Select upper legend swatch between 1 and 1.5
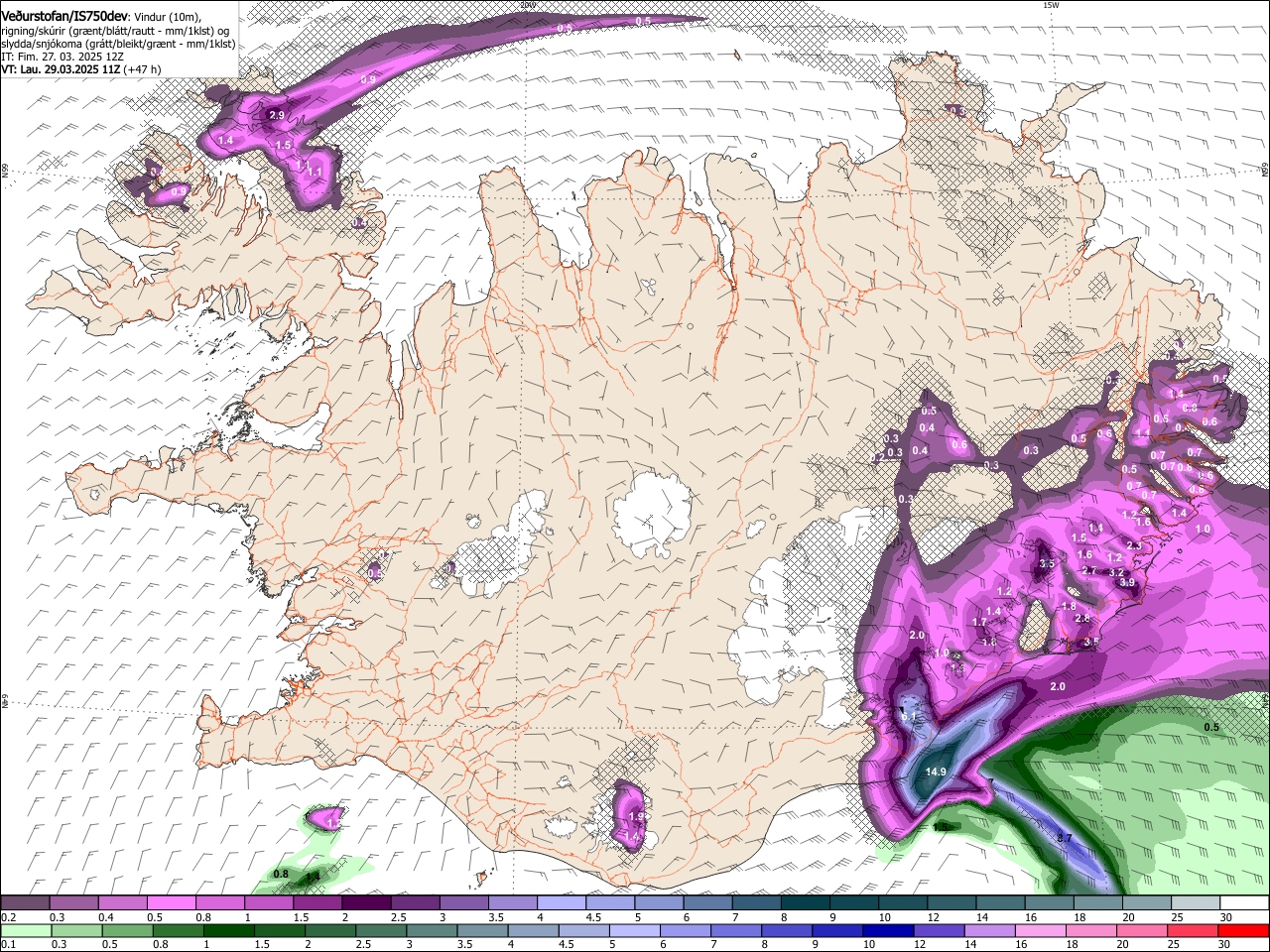 269,903
